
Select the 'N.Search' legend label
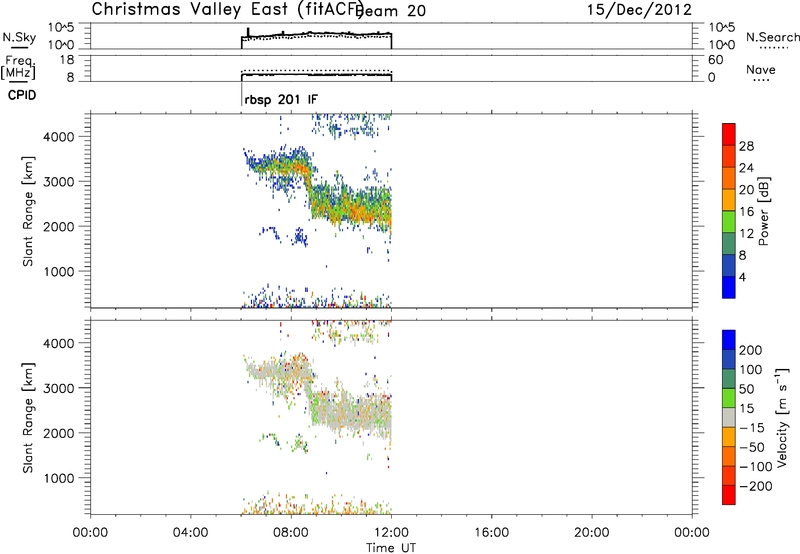point(772,37)
